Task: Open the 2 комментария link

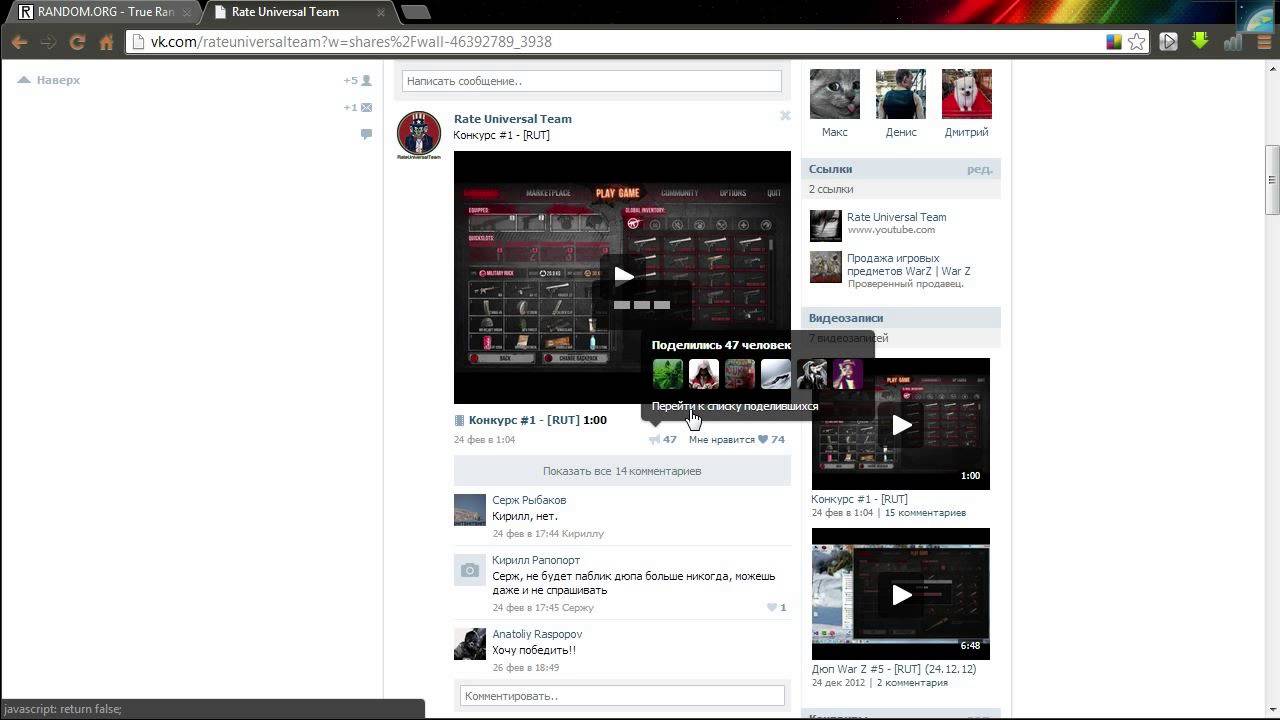Action: pos(912,683)
